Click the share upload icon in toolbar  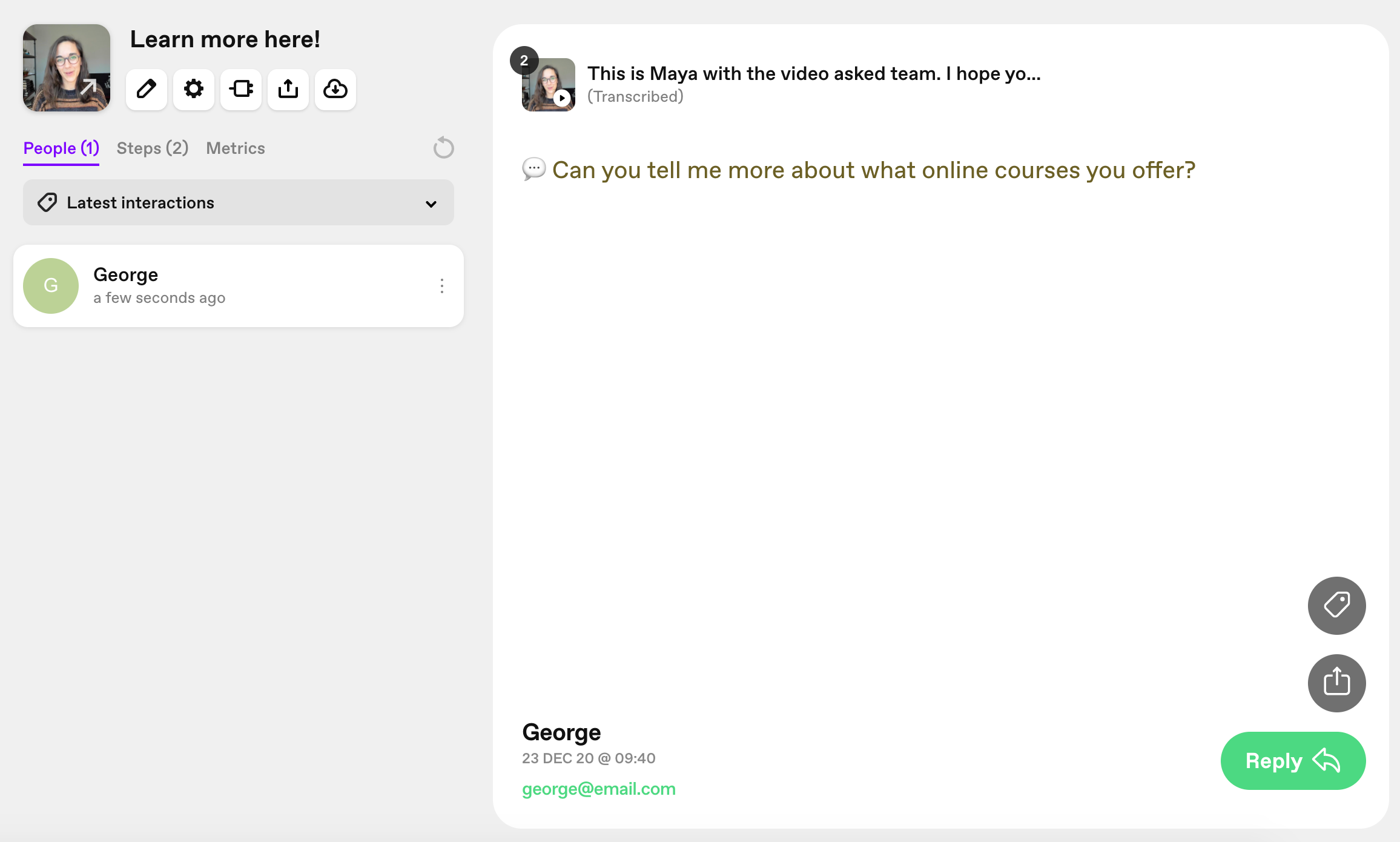(288, 89)
